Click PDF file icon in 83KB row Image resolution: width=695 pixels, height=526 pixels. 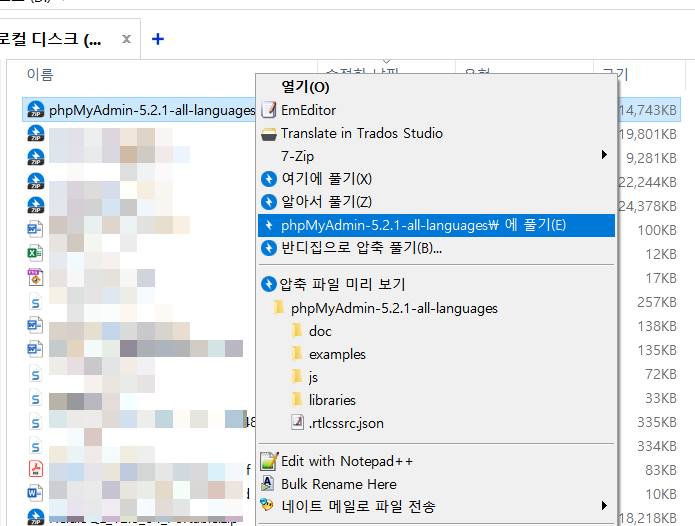(35, 469)
